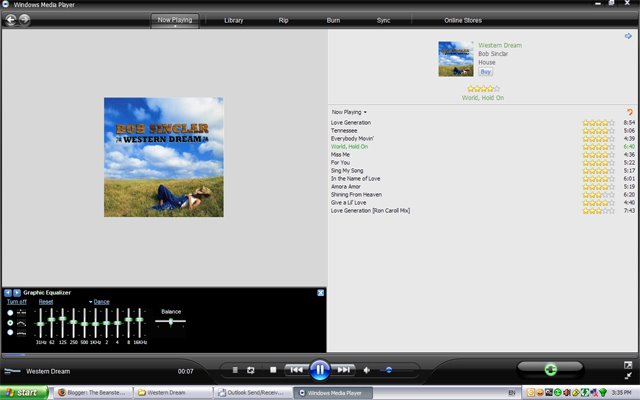Open the Now Playing tab
Viewport: 640px width, 400px height.
point(175,20)
